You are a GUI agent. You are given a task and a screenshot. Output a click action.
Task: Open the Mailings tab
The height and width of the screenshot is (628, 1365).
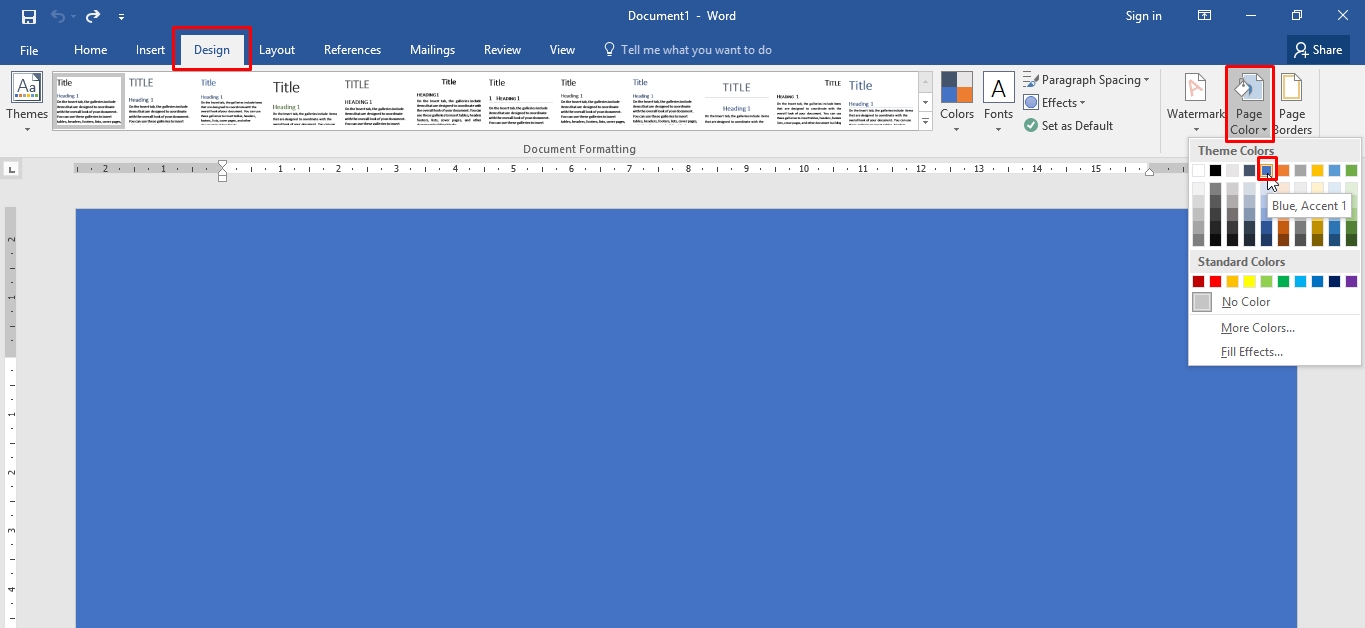tap(432, 49)
